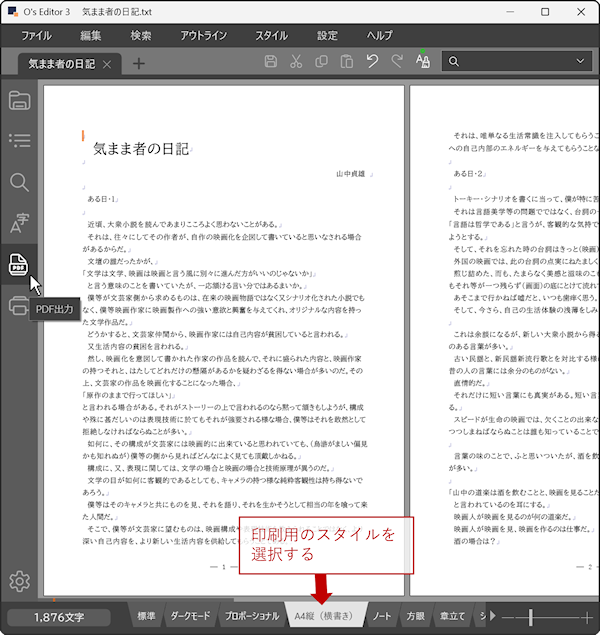Click the character conversion sidebar icon
Screen dimensions: 600x635
[19, 224]
